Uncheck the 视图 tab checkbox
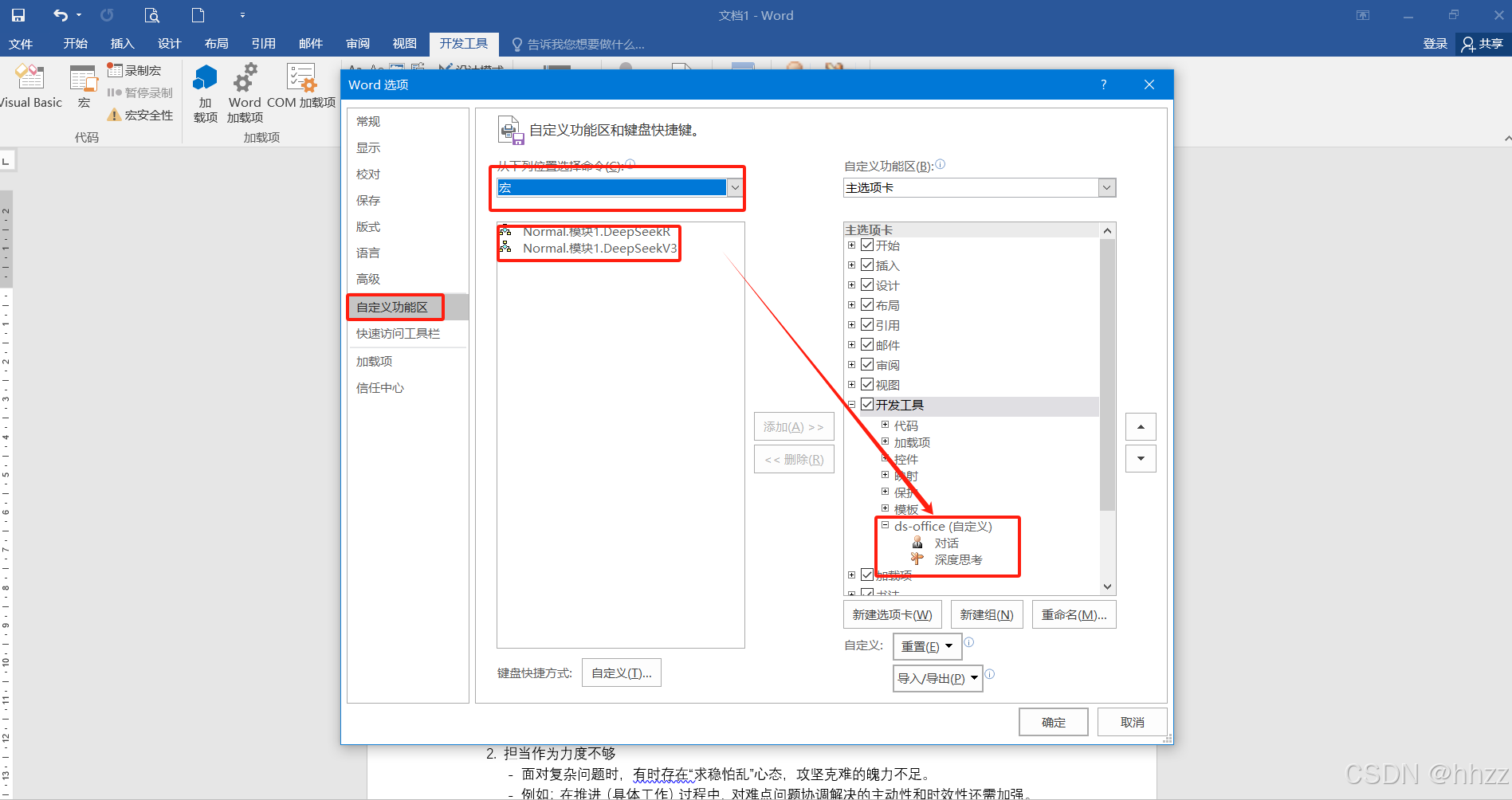The width and height of the screenshot is (1512, 800). 867,384
